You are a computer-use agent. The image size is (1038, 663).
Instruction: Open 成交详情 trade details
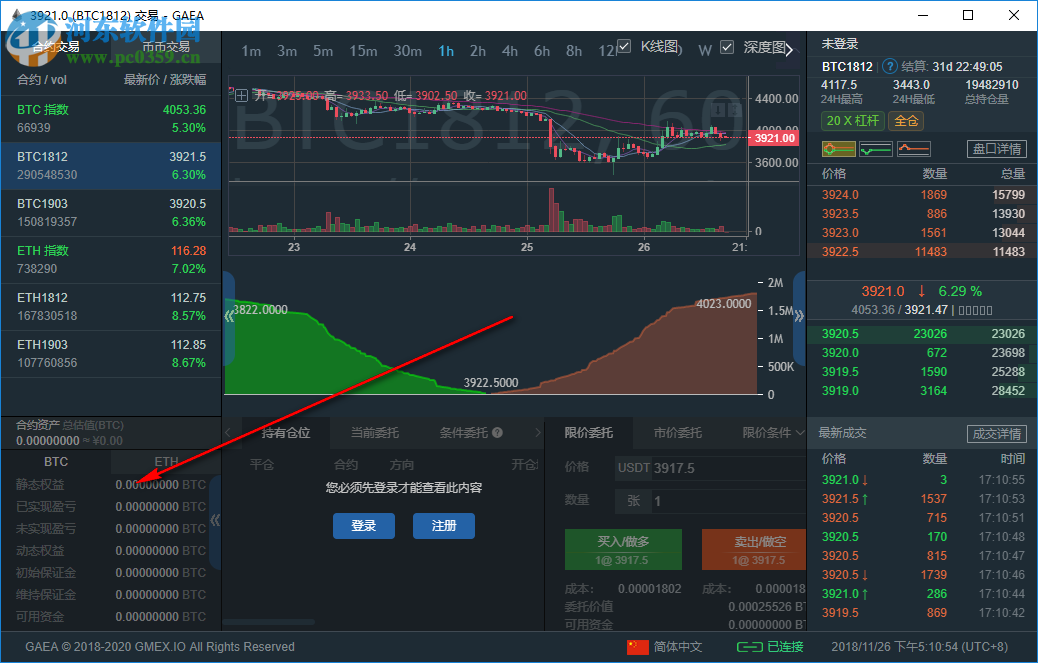(997, 434)
